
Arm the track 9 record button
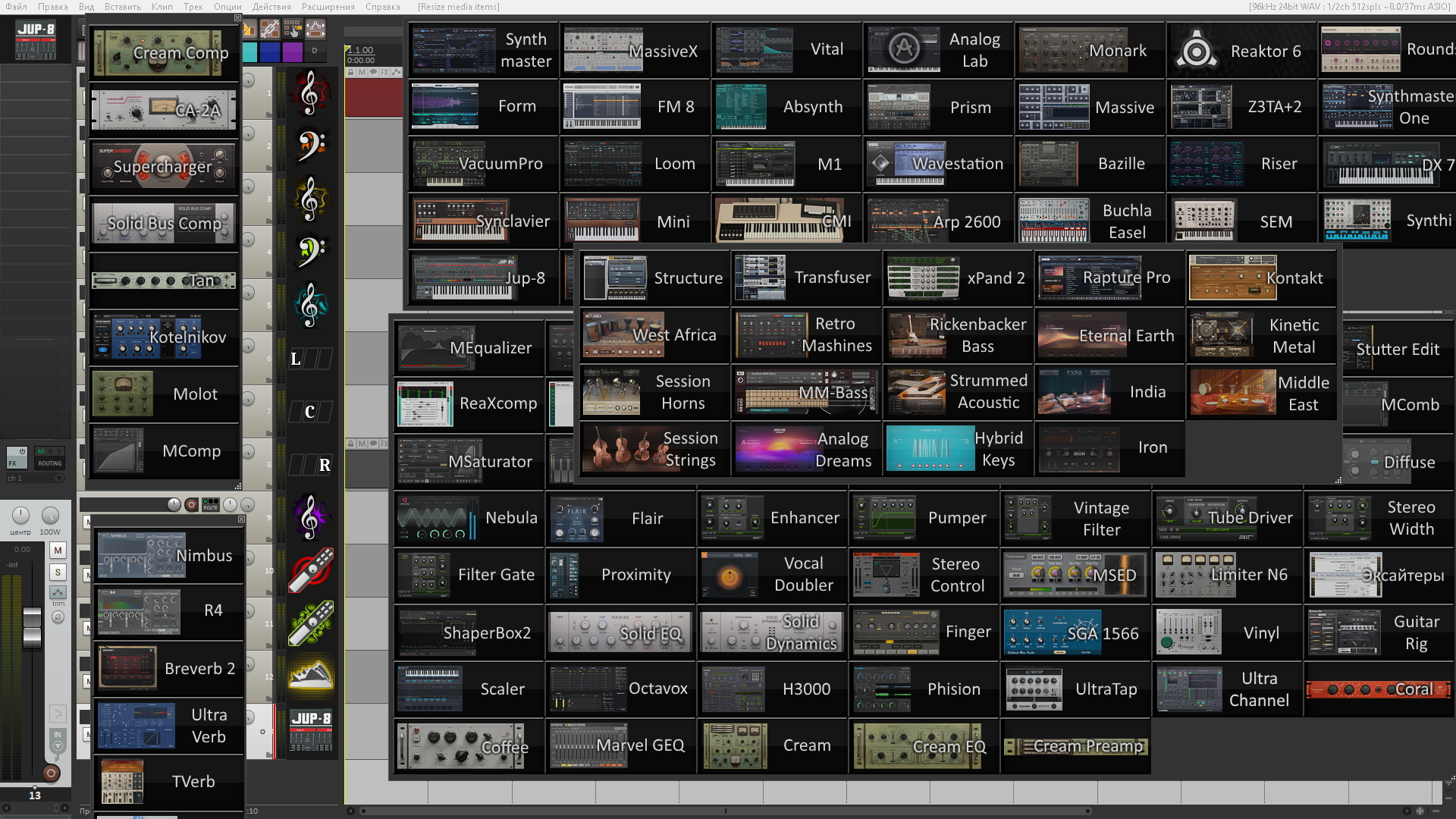point(191,504)
